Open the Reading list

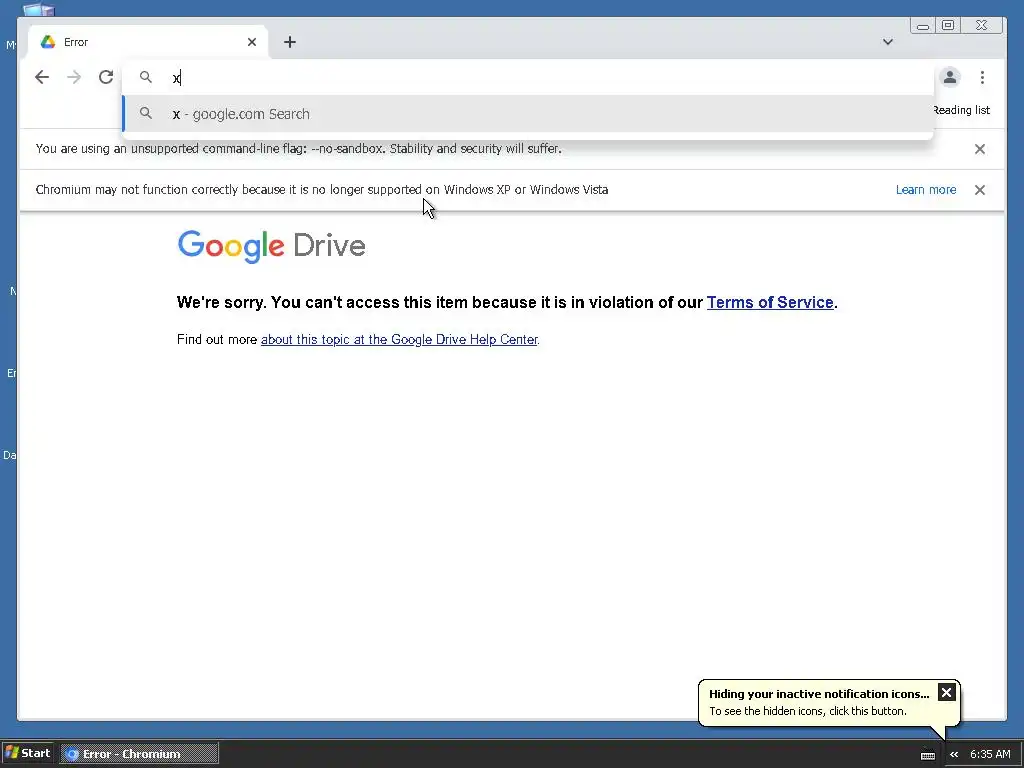click(x=961, y=110)
